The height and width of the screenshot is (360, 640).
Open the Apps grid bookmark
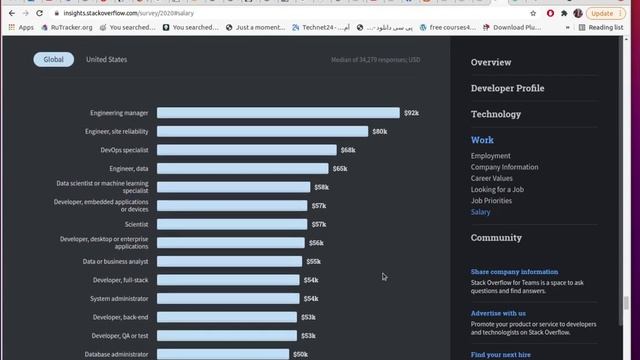pos(21,27)
